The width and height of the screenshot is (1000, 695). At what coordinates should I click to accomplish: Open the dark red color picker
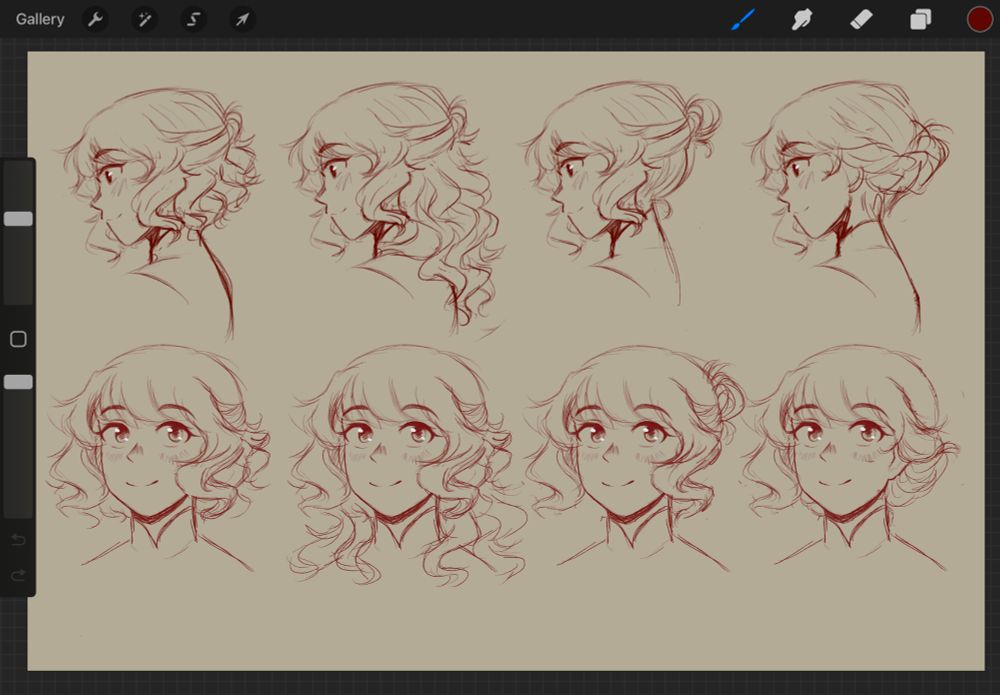tap(980, 19)
